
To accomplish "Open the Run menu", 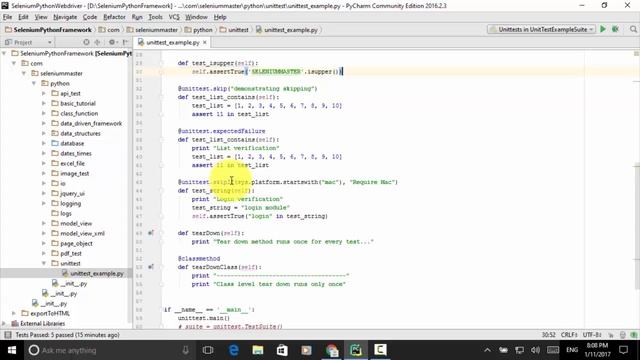I will (137, 17).
